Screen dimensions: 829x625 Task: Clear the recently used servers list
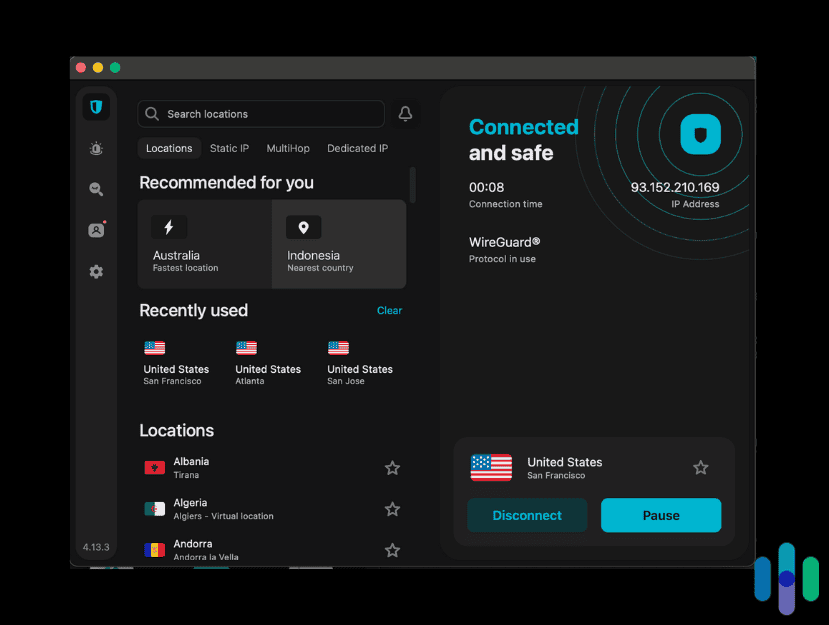[x=389, y=310]
